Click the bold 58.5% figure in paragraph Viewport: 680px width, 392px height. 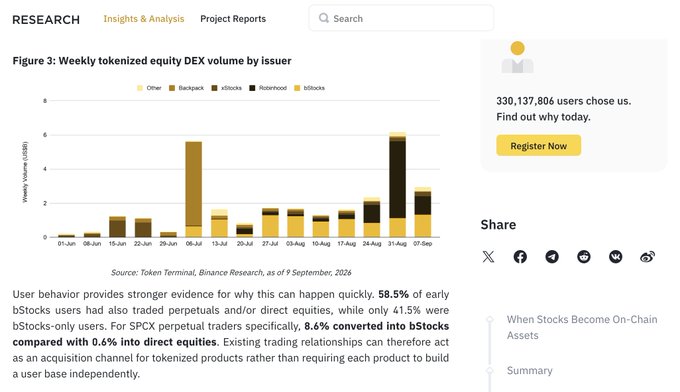pyautogui.click(x=393, y=294)
